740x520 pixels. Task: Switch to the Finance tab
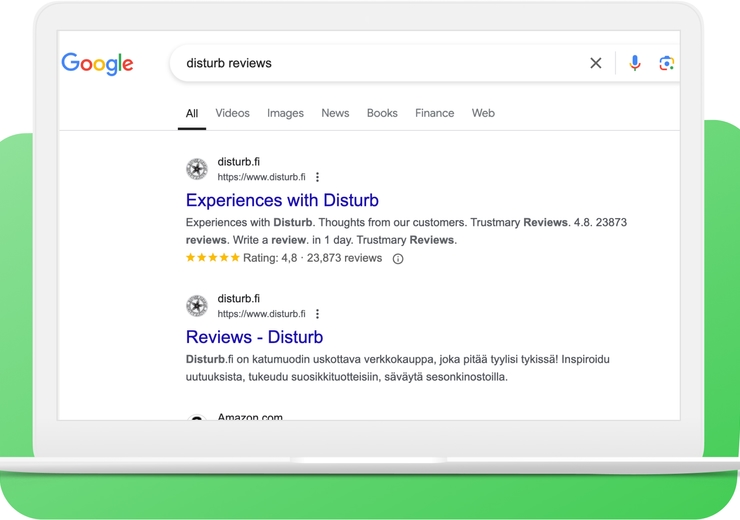click(434, 113)
